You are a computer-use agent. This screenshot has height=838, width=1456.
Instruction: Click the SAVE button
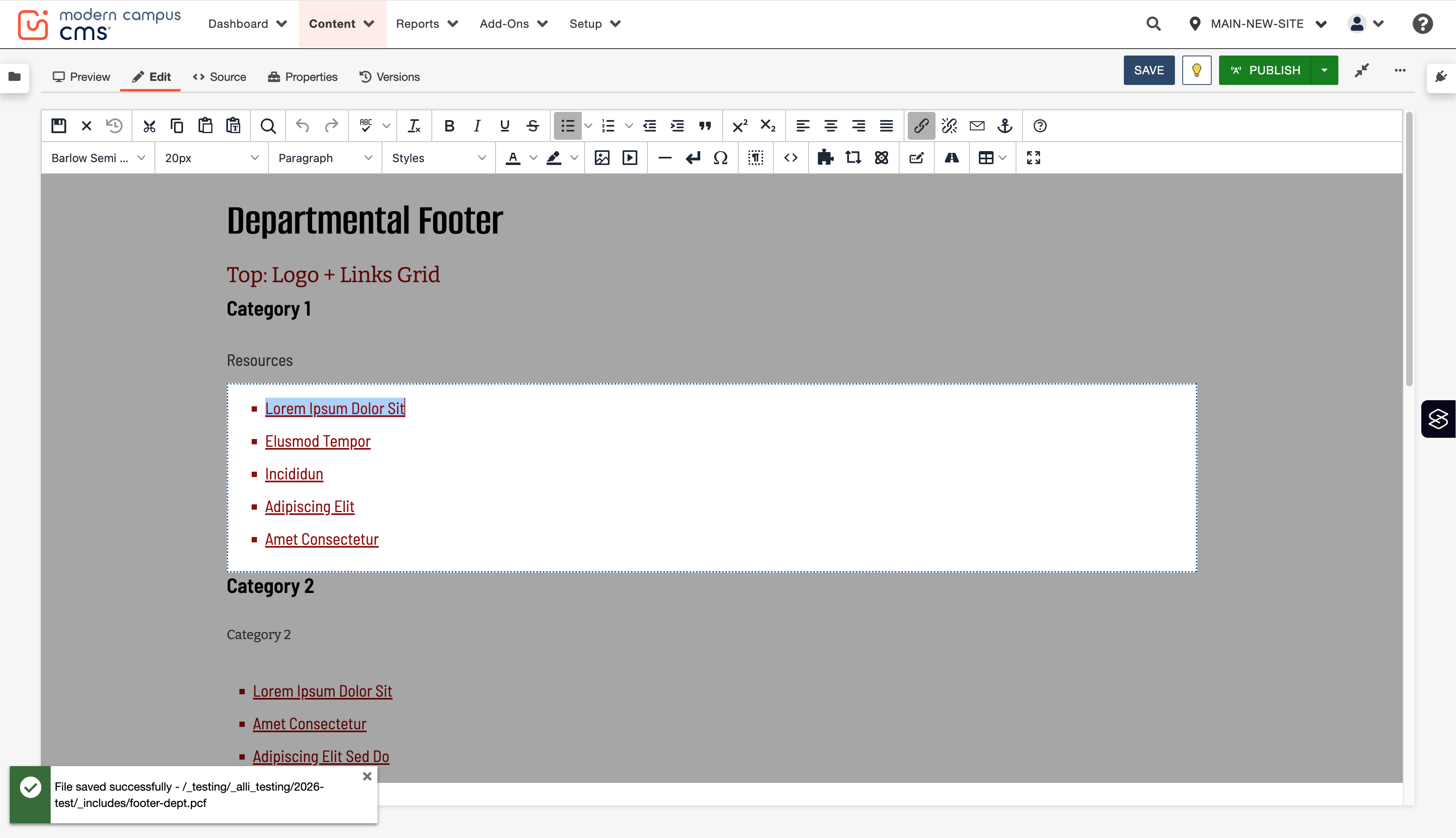pyautogui.click(x=1148, y=70)
